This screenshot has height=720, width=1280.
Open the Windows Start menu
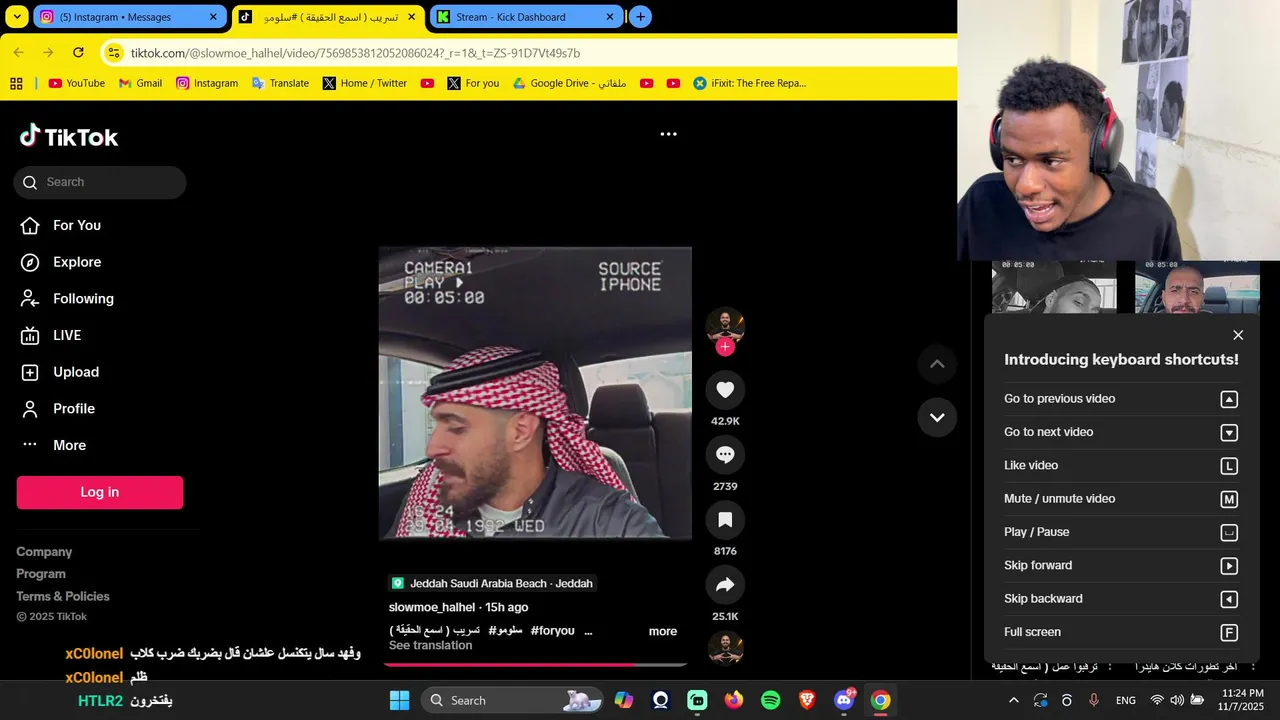[399, 700]
